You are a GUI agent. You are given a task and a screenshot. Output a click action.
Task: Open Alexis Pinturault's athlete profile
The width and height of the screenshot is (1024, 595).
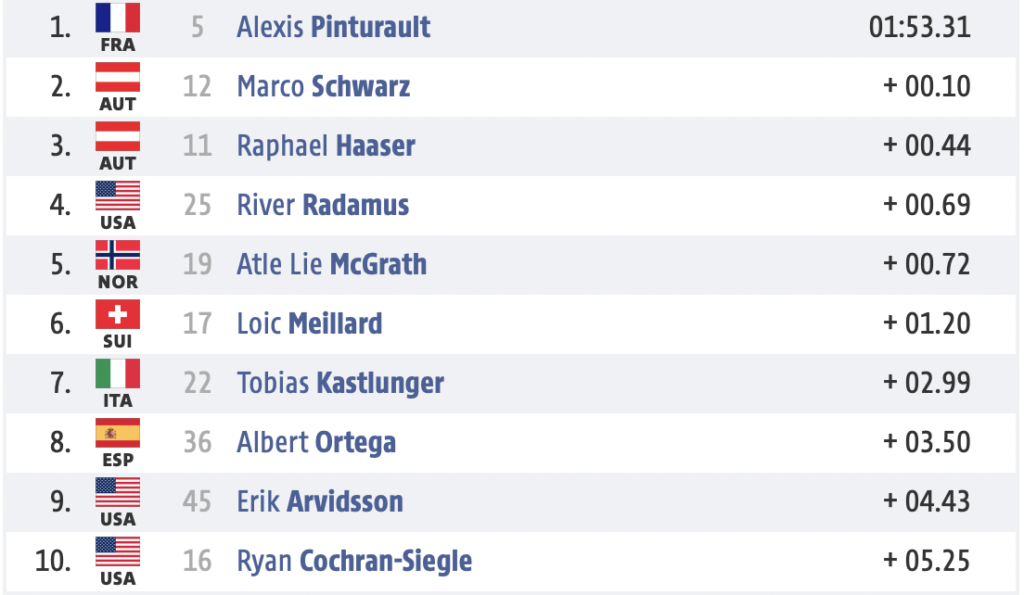[x=333, y=27]
